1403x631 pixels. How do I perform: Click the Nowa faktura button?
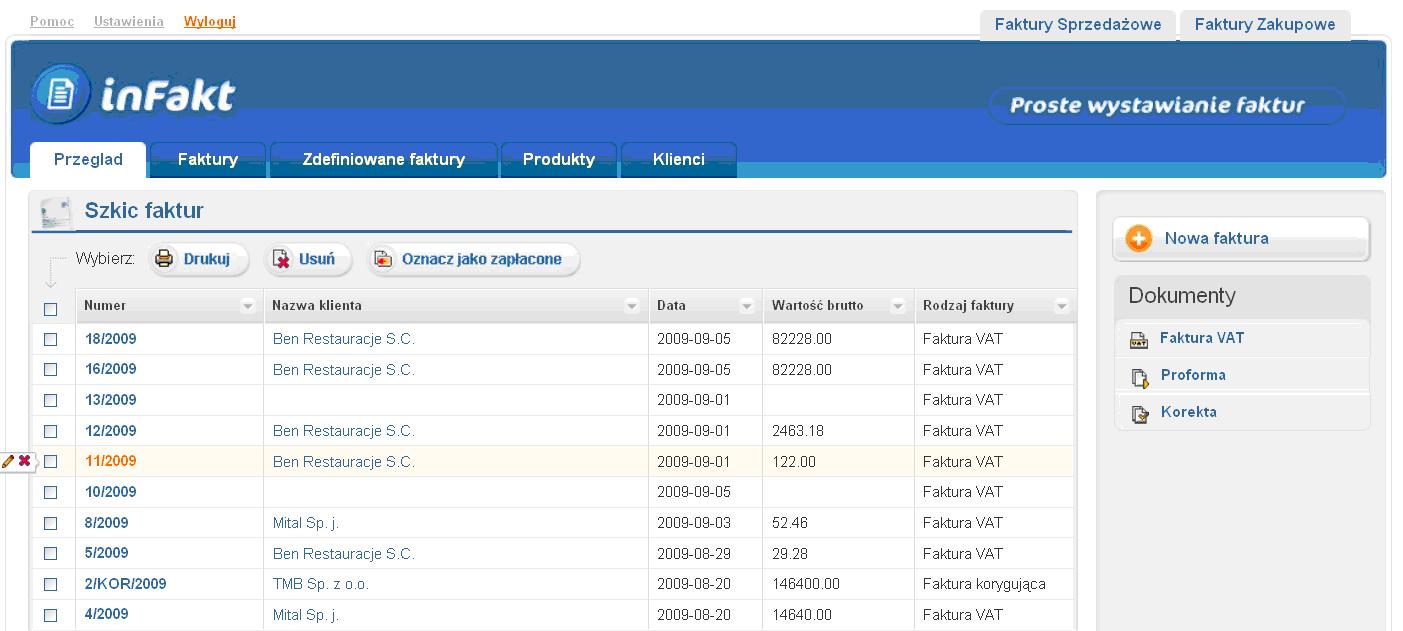tap(1241, 239)
